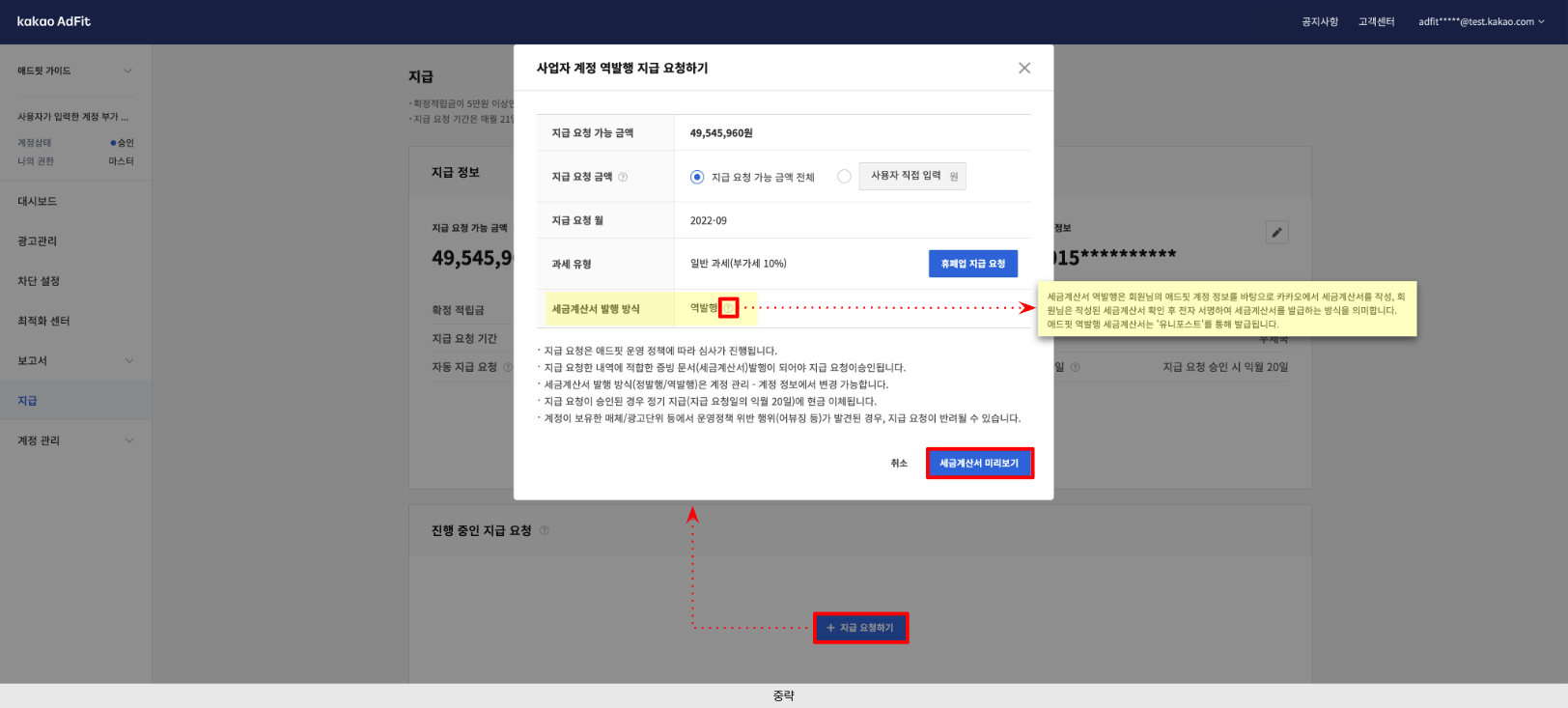Go to 대시보드 in sidebar

coord(38,201)
